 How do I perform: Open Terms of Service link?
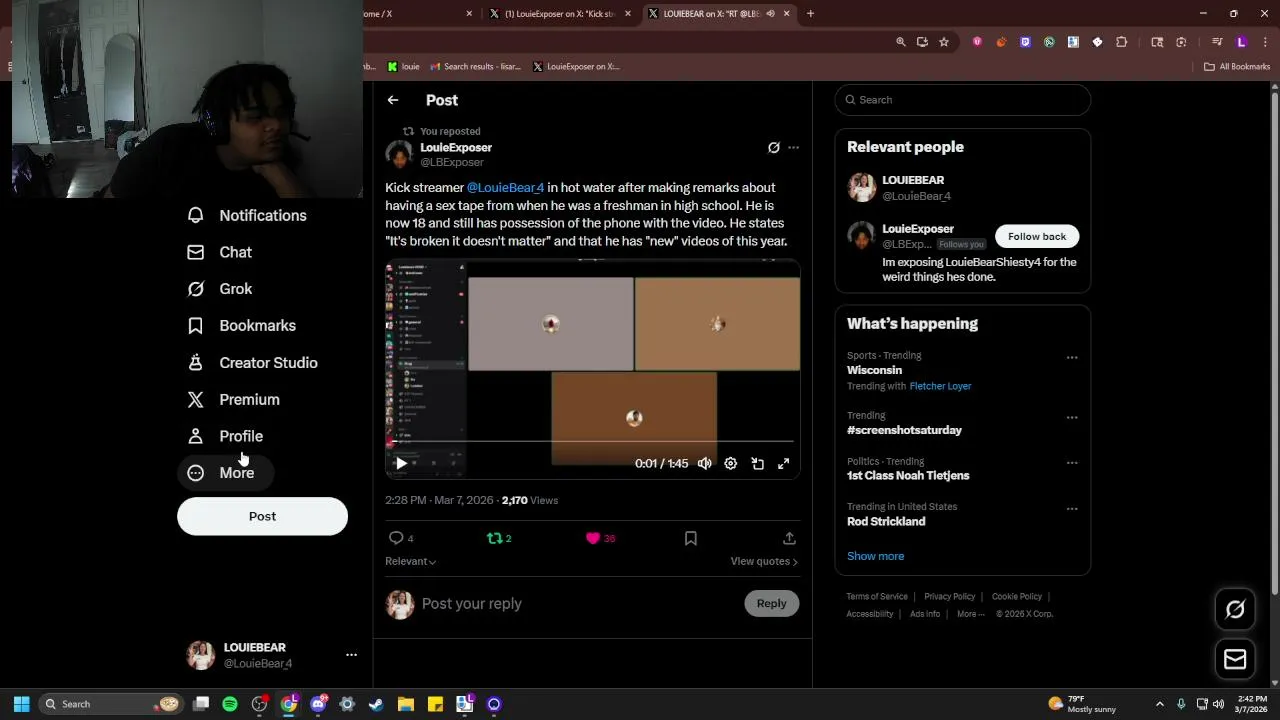coord(877,597)
